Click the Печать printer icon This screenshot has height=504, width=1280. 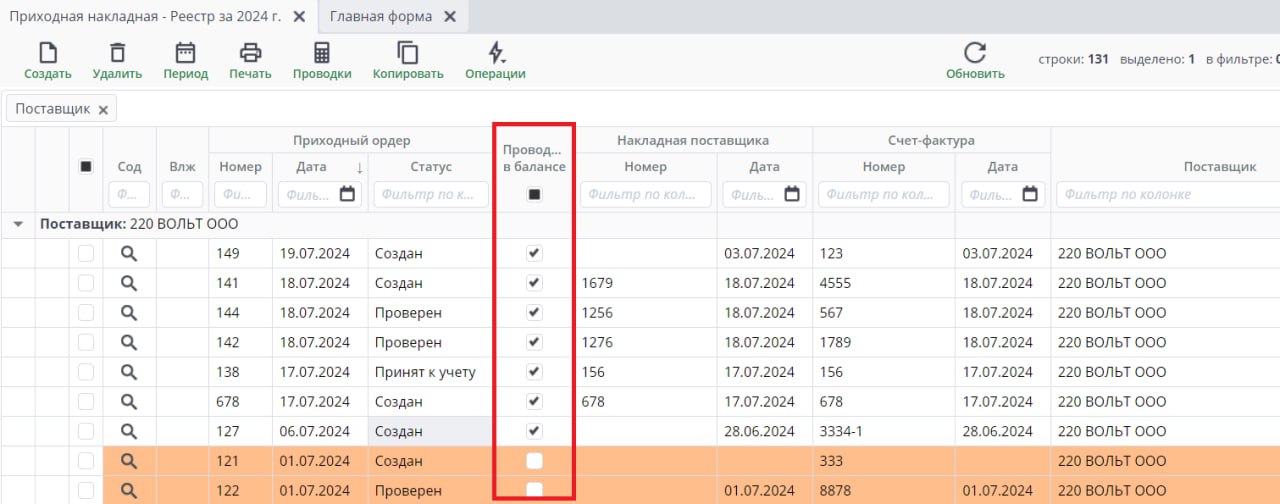250,54
